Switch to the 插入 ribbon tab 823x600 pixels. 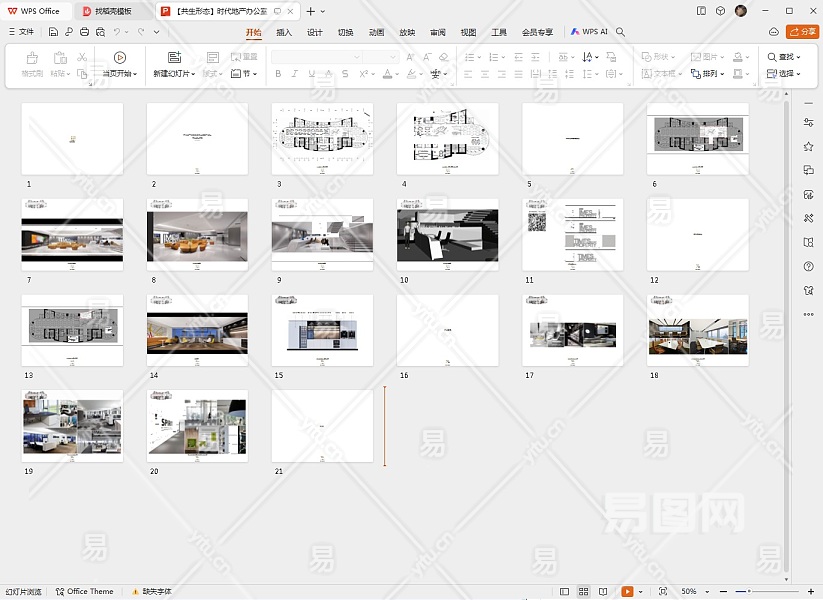point(284,32)
